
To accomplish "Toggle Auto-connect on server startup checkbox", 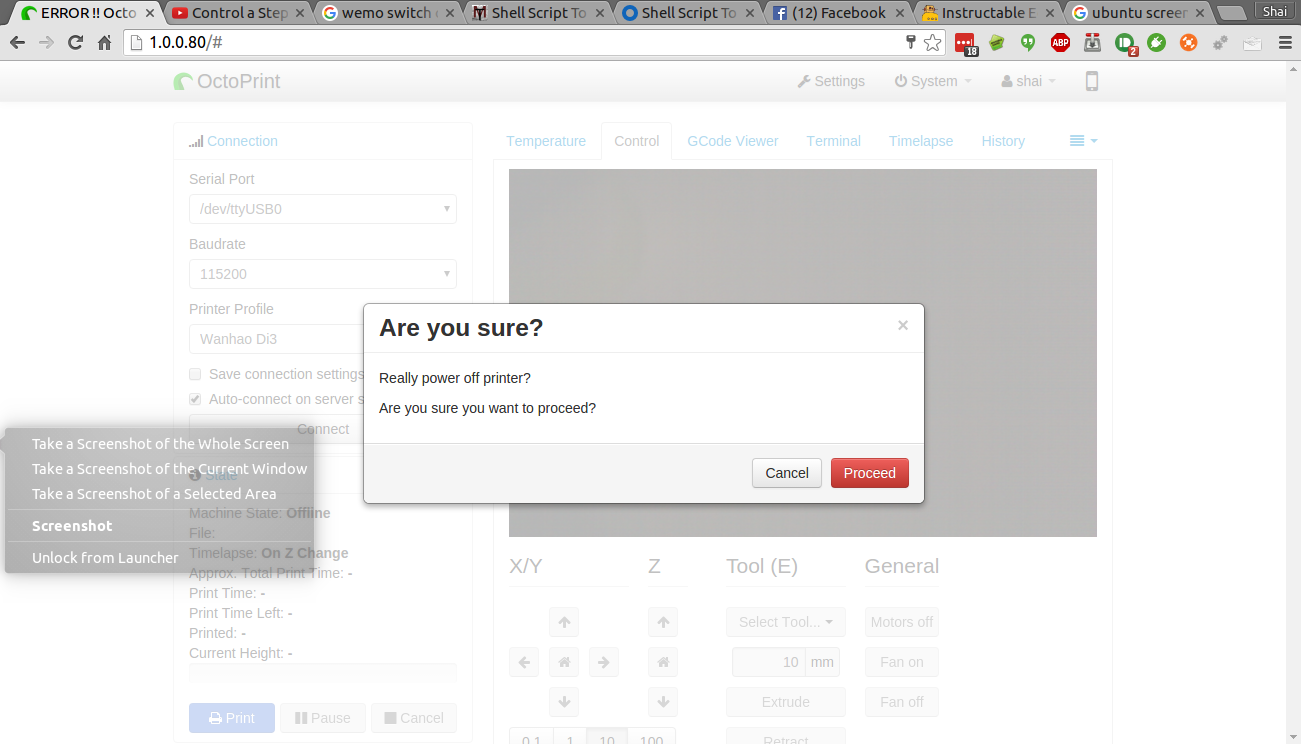I will [x=195, y=399].
